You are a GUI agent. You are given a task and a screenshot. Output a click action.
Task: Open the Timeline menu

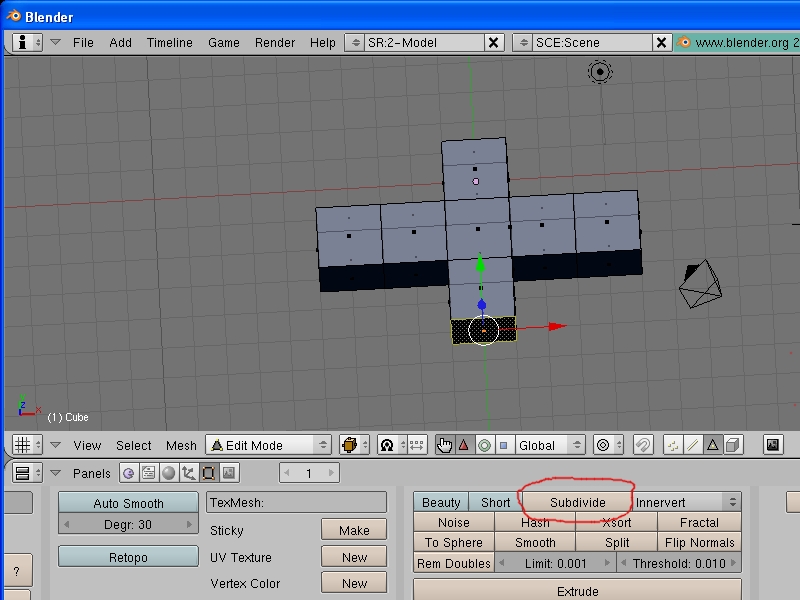point(169,42)
